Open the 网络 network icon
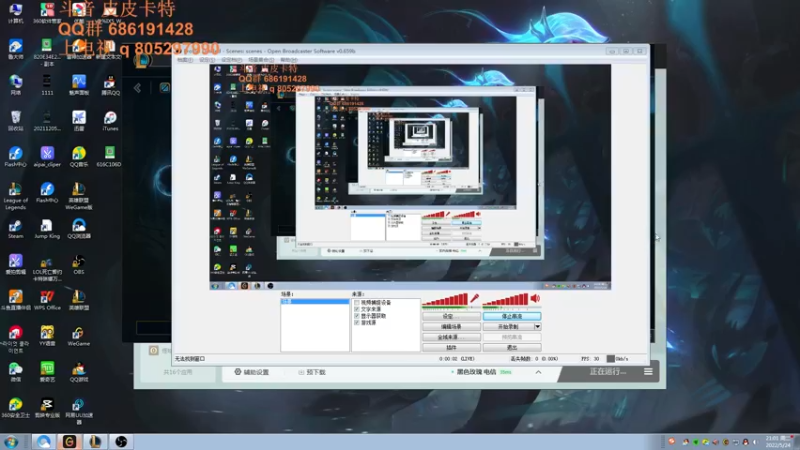Viewport: 800px width, 450px height. coord(15,86)
